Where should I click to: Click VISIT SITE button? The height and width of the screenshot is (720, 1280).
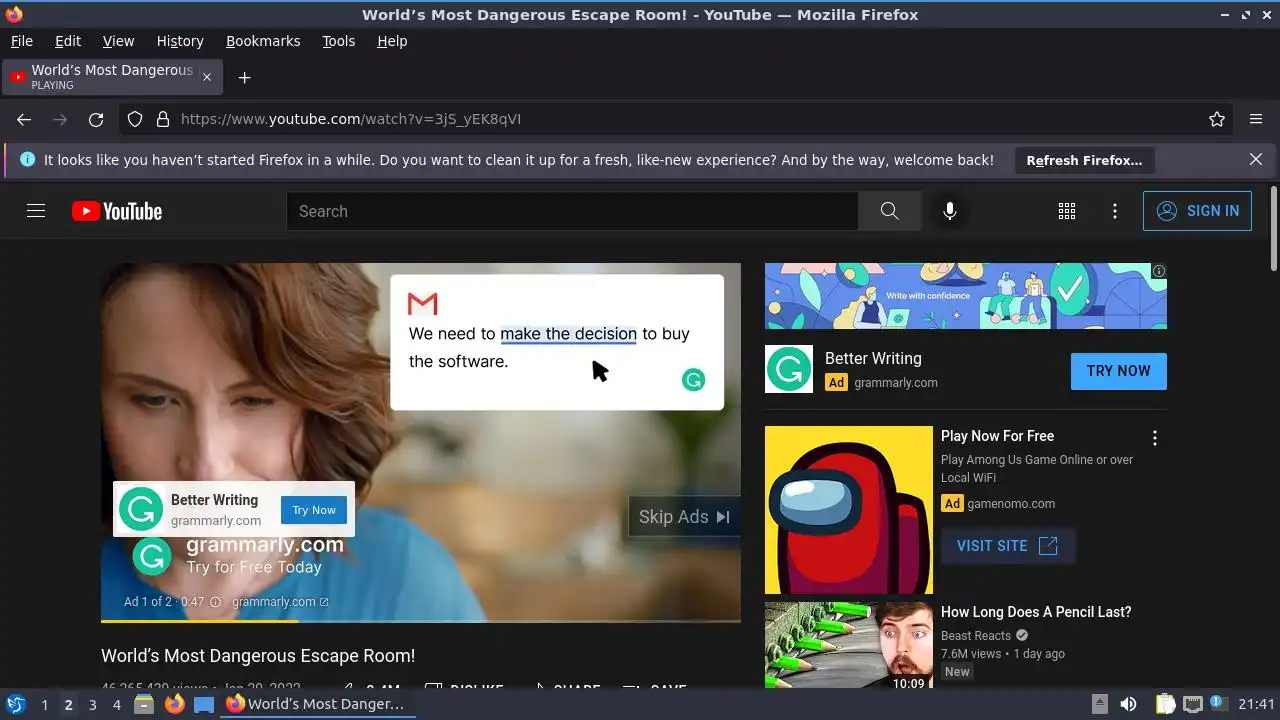(x=1007, y=546)
